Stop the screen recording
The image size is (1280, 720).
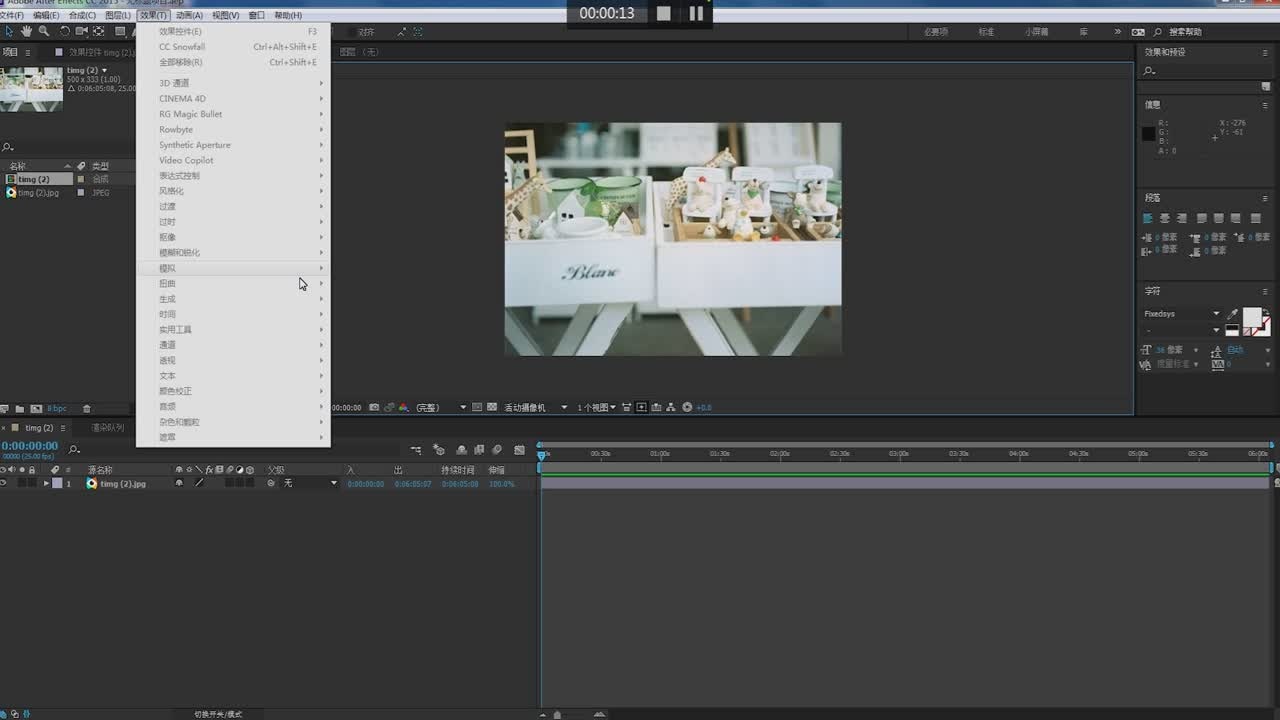[664, 13]
